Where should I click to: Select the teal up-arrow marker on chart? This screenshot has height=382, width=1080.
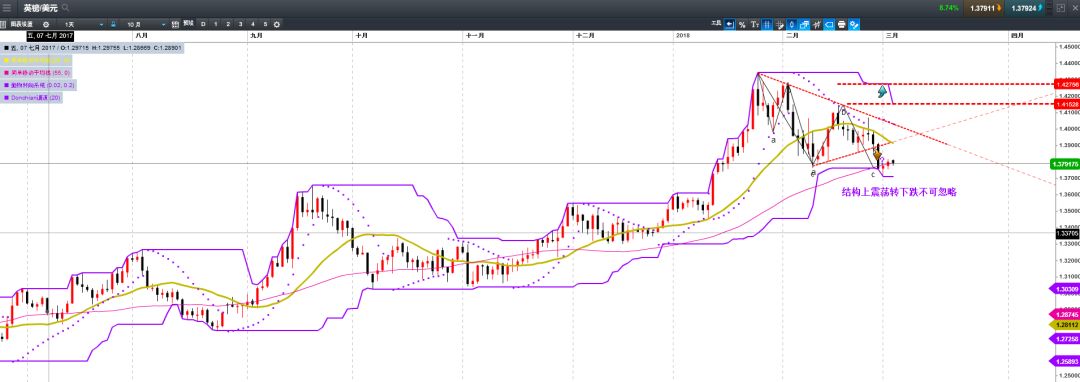883,91
